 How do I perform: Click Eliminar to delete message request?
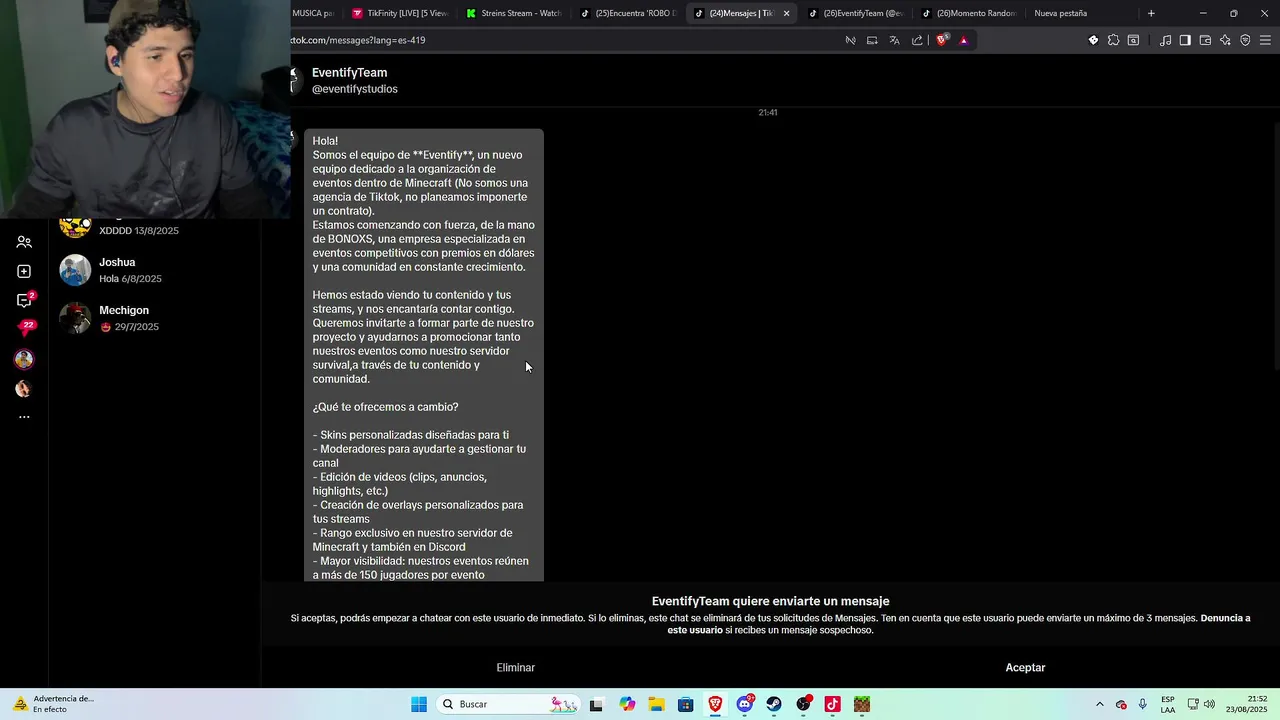516,667
